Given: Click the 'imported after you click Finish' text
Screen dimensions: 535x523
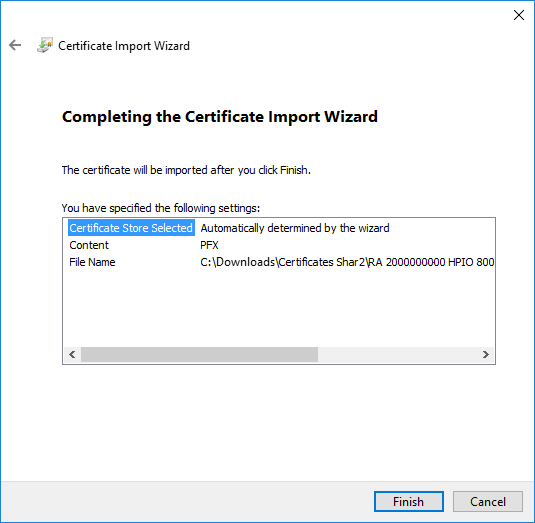Looking at the screenshot, I should pyautogui.click(x=238, y=170).
